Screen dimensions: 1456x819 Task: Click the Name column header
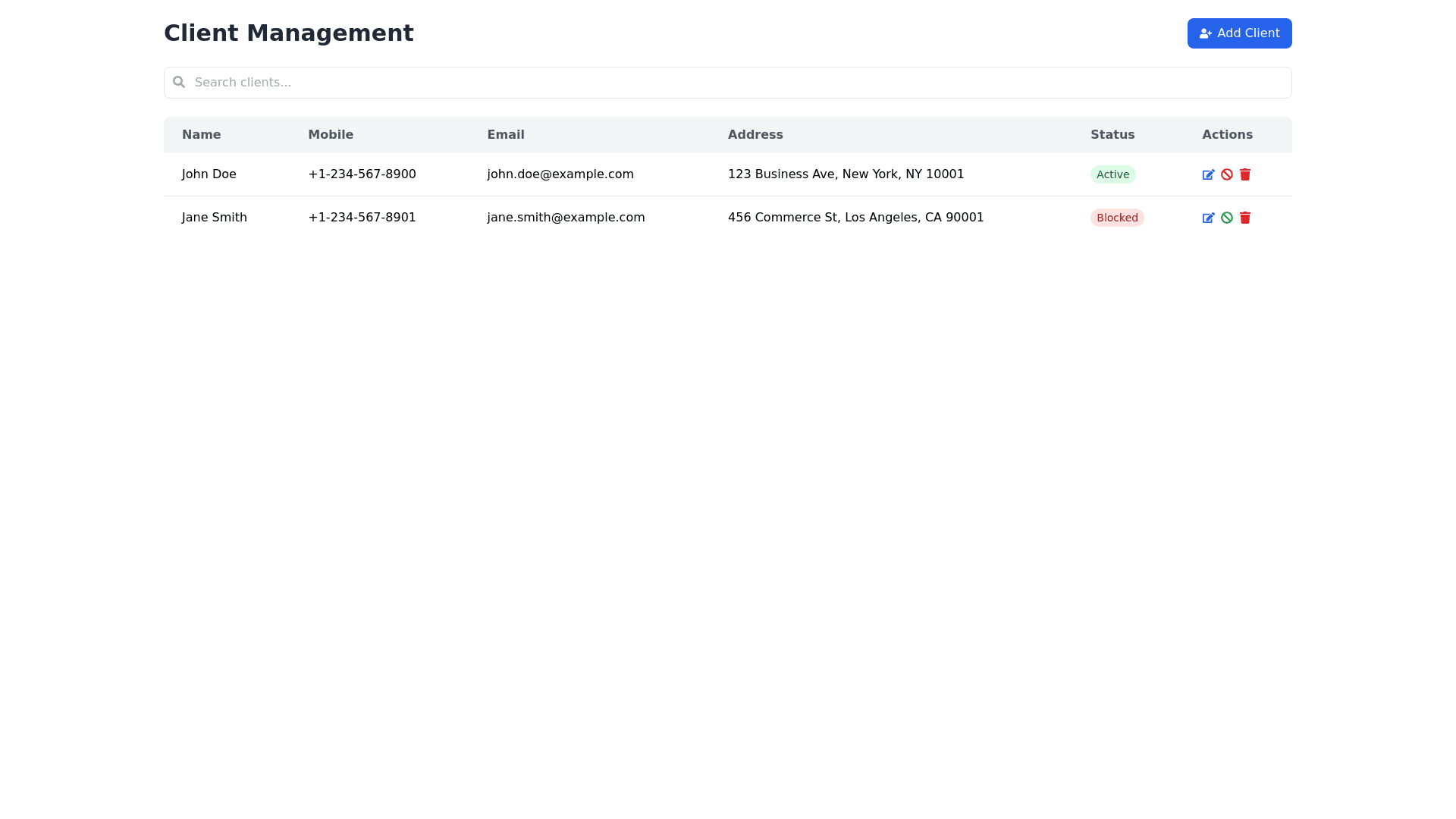[201, 135]
